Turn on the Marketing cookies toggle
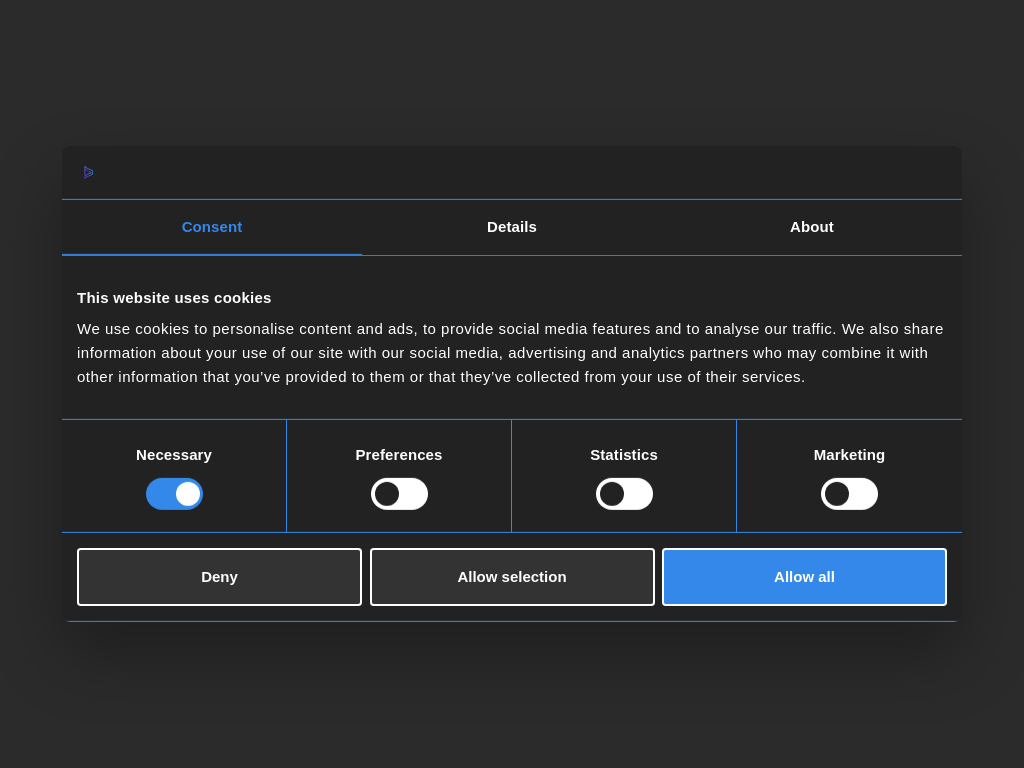 pyautogui.click(x=849, y=494)
